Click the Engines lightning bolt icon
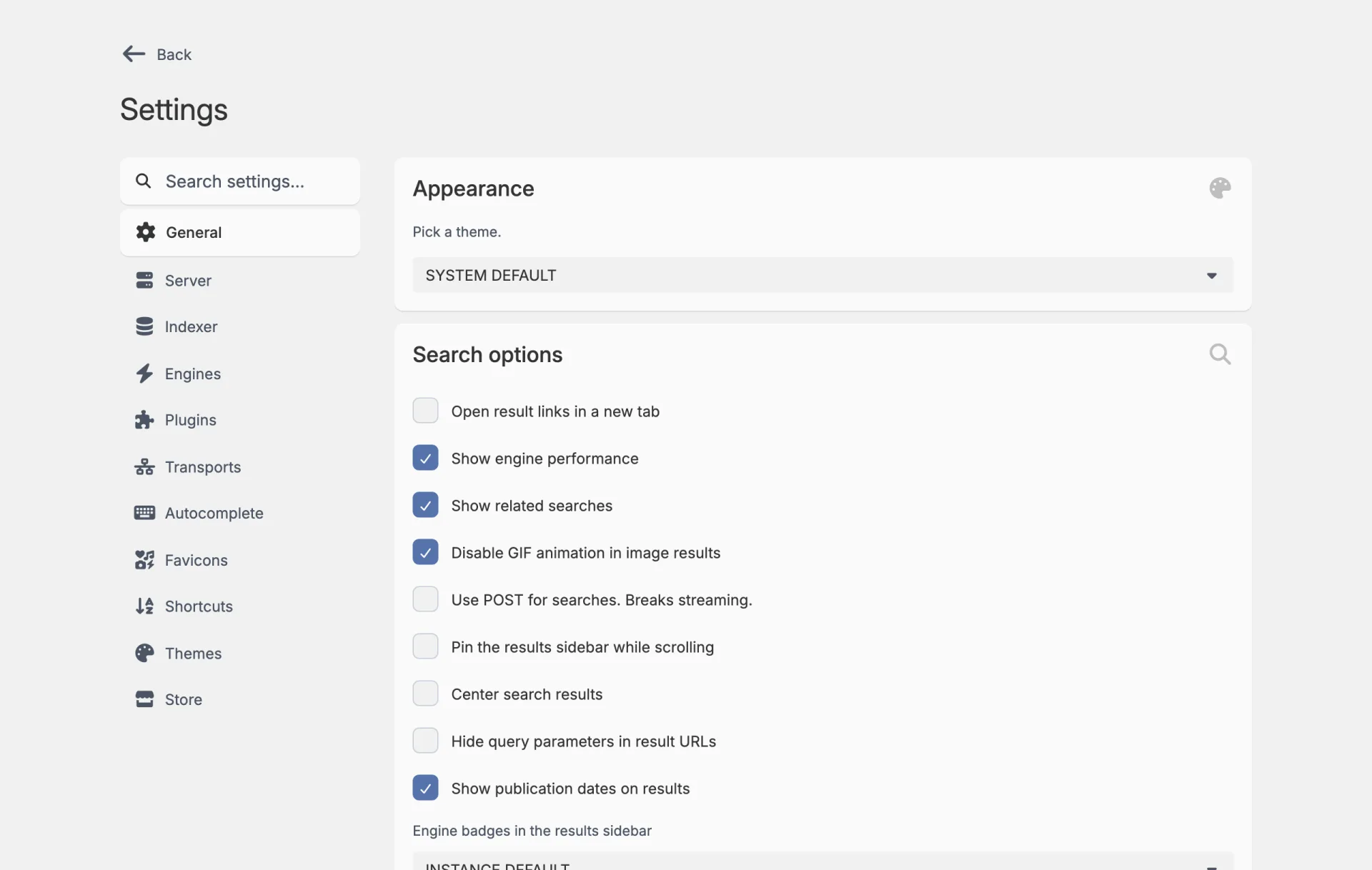Viewport: 1372px width, 870px height. [144, 374]
